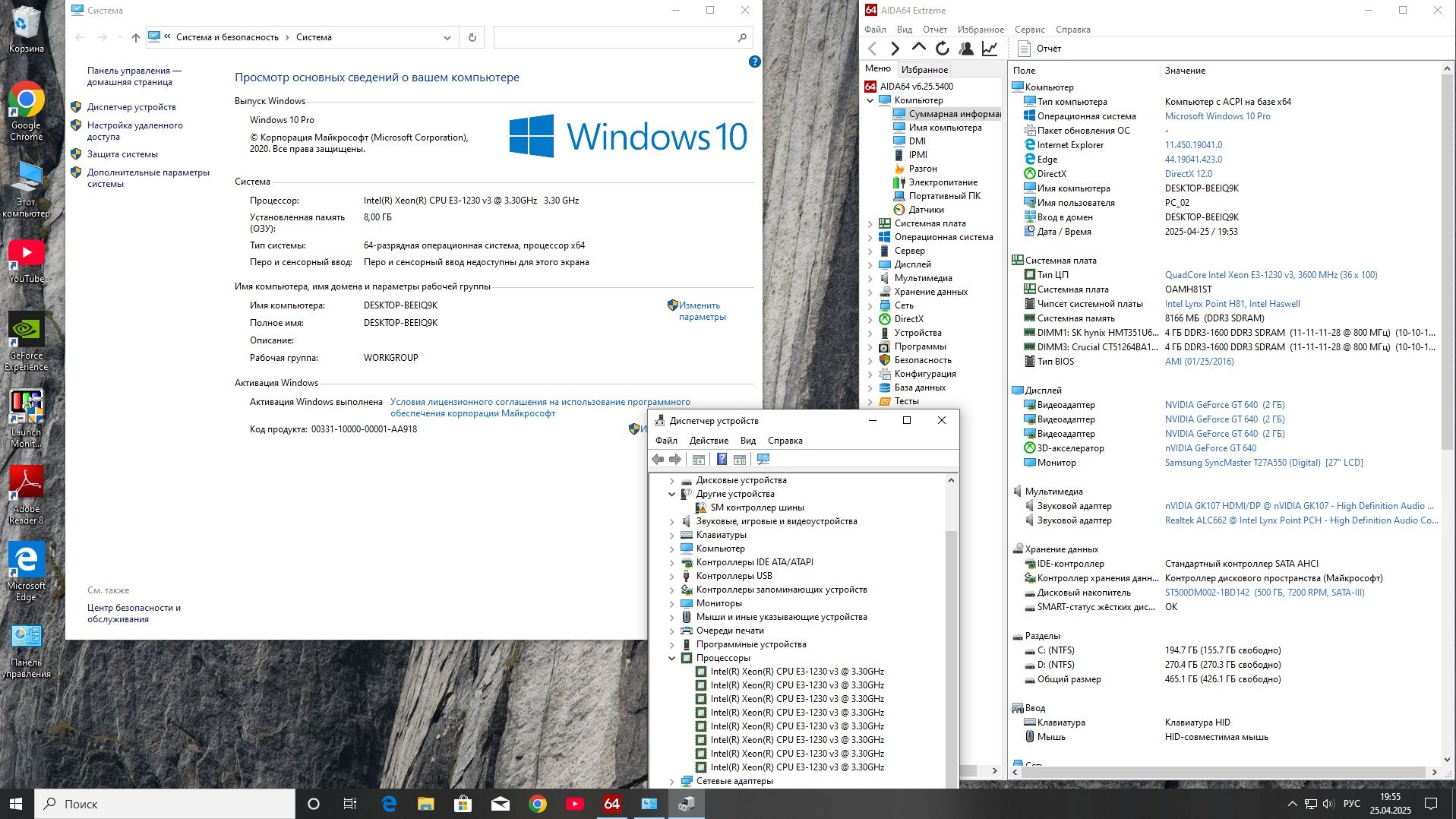1456x819 pixels.
Task: Click Device Manager scan hardware monitor icon
Action: (763, 459)
